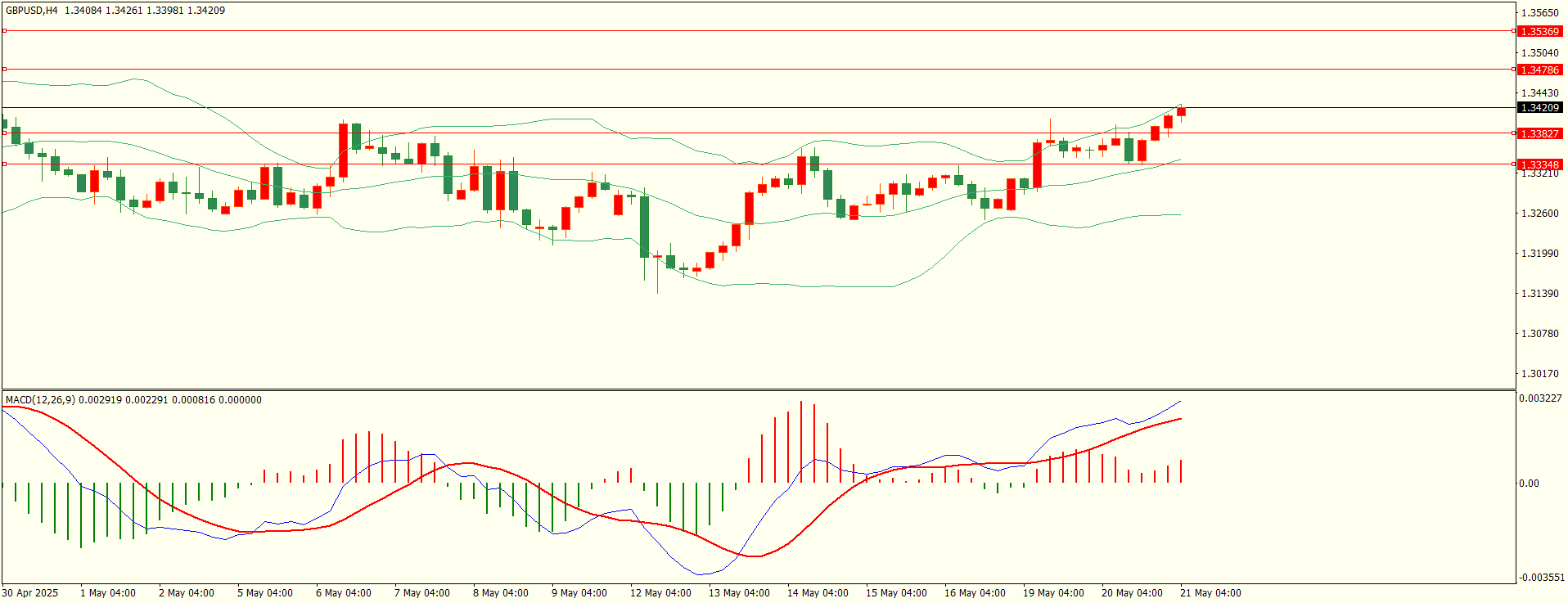
Task: Click the GBPUSD,H4 chart title text
Action: pos(32,11)
